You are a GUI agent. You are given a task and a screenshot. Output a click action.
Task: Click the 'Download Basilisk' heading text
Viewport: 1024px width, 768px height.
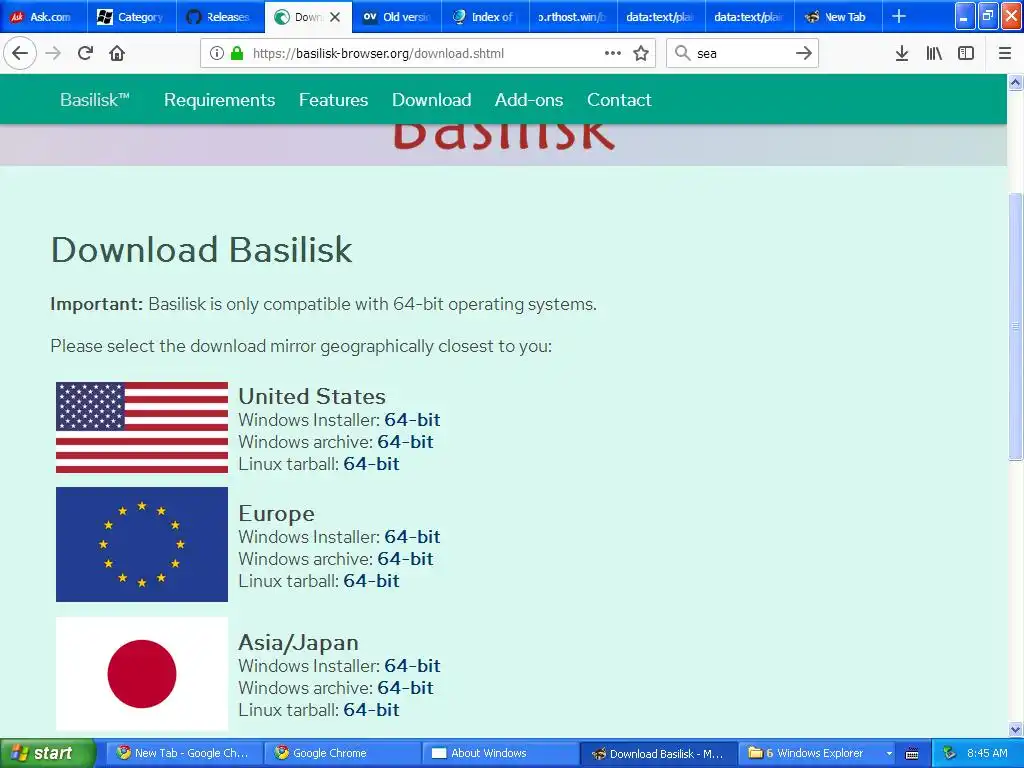click(x=201, y=249)
